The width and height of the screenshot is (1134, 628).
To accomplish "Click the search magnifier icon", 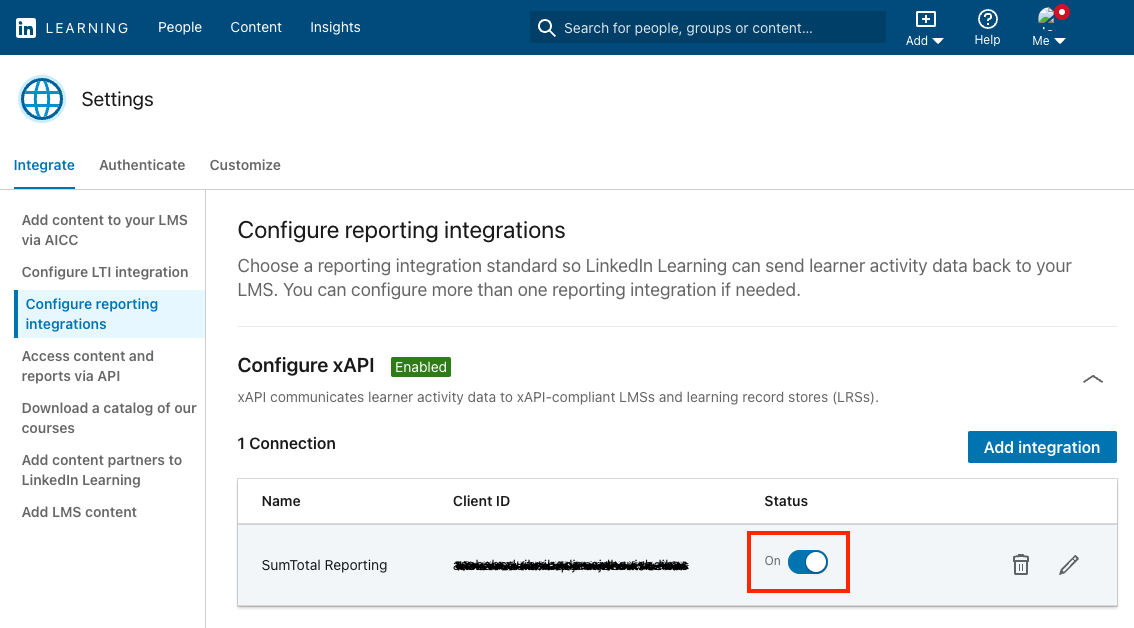I will click(547, 27).
